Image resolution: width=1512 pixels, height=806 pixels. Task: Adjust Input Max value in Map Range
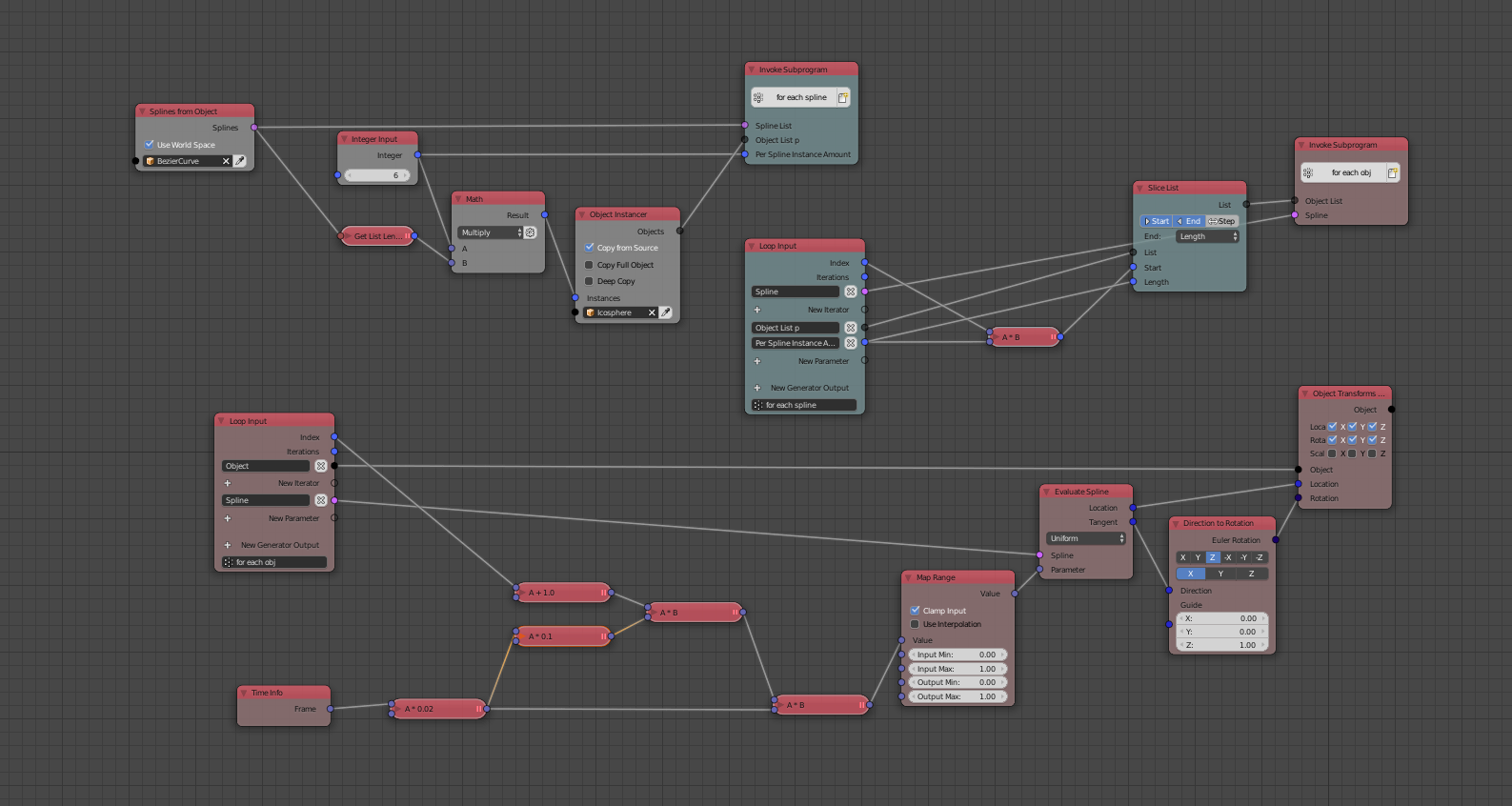pyautogui.click(x=958, y=669)
